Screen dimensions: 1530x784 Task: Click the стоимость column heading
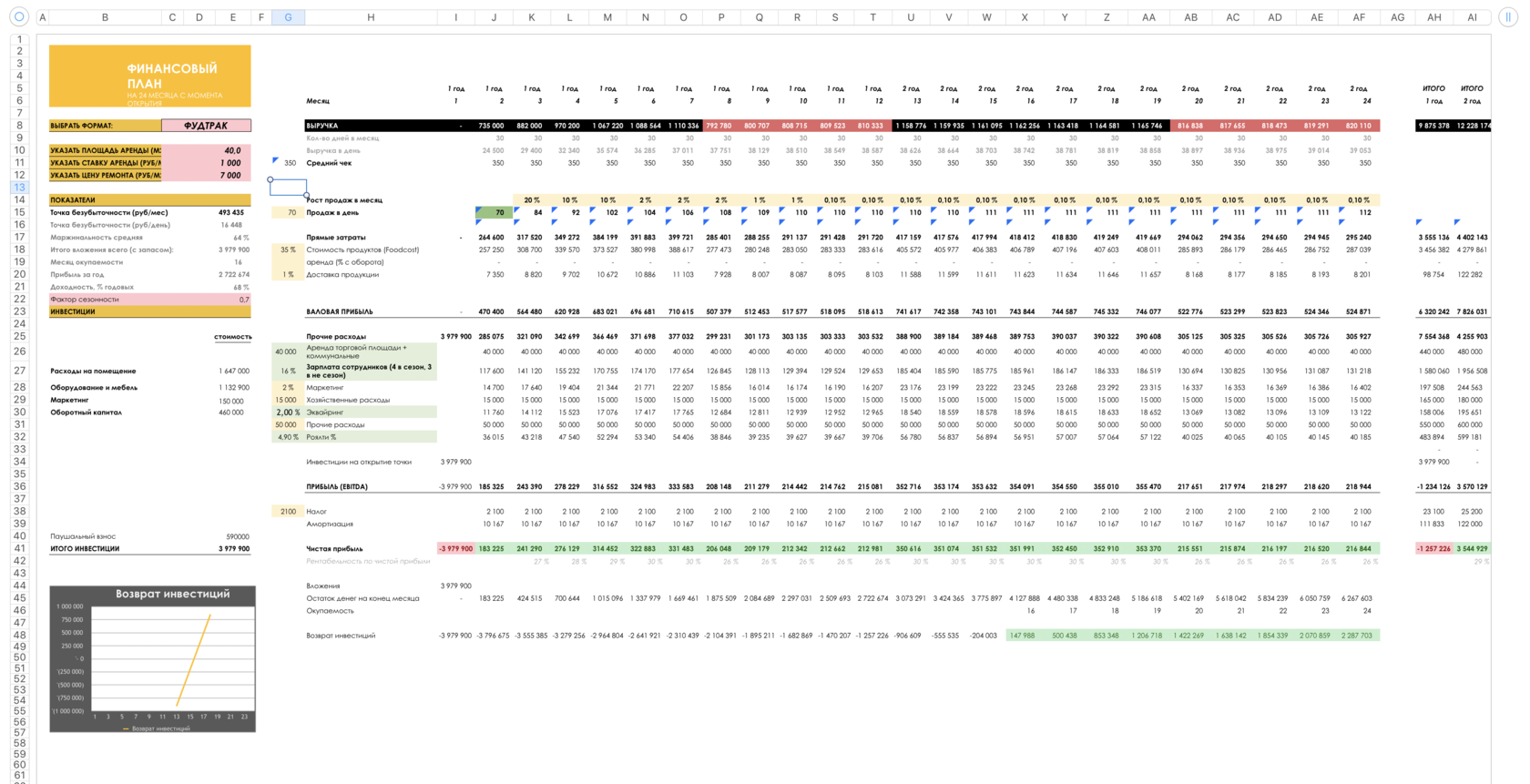(x=233, y=337)
